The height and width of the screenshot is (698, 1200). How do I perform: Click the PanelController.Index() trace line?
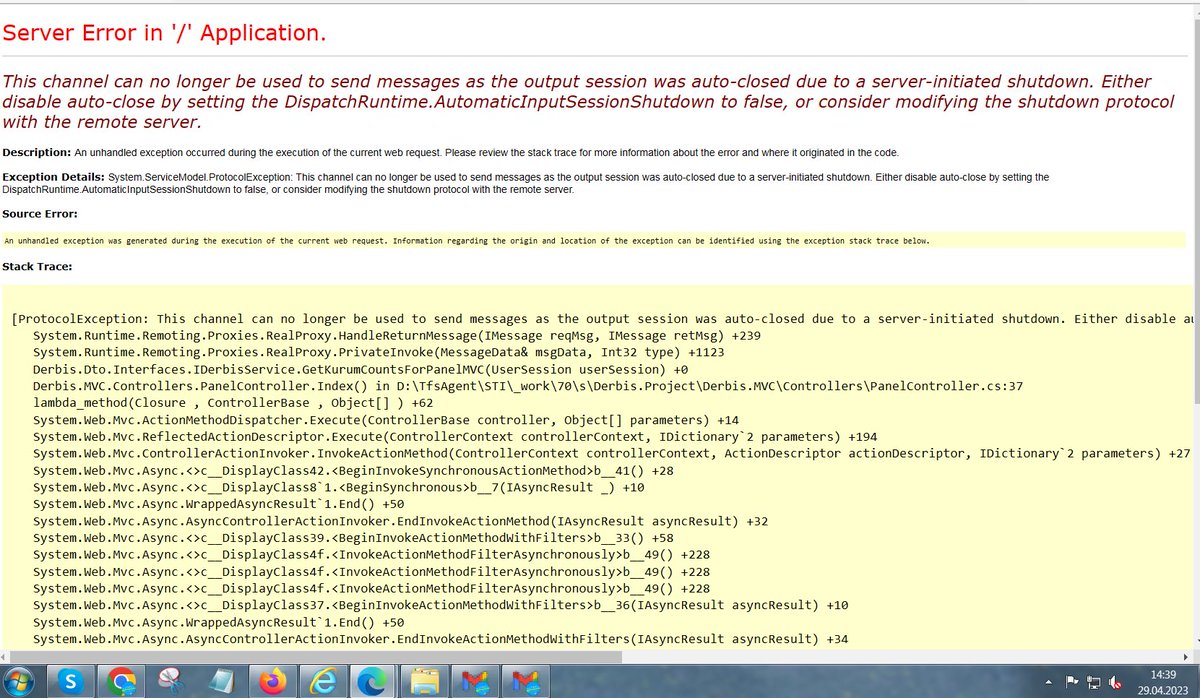[x=528, y=386]
